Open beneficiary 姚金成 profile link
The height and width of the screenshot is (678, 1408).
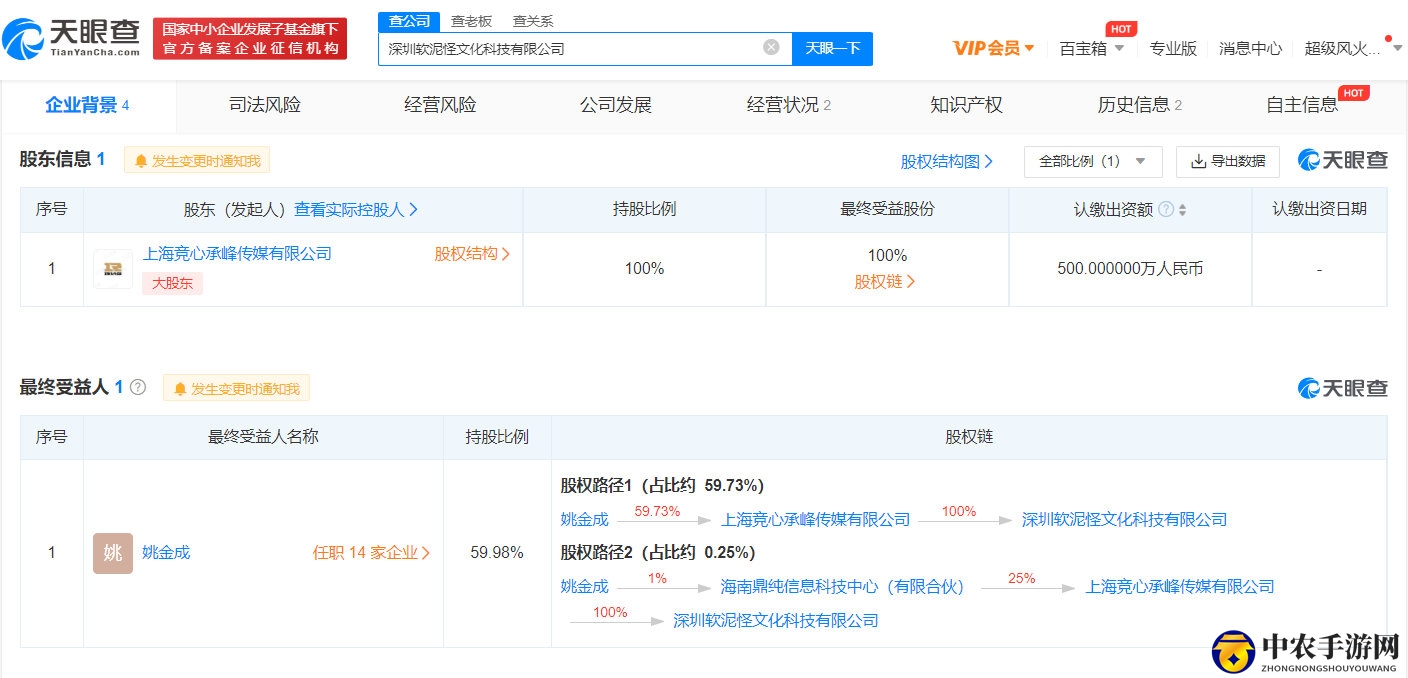(x=166, y=553)
